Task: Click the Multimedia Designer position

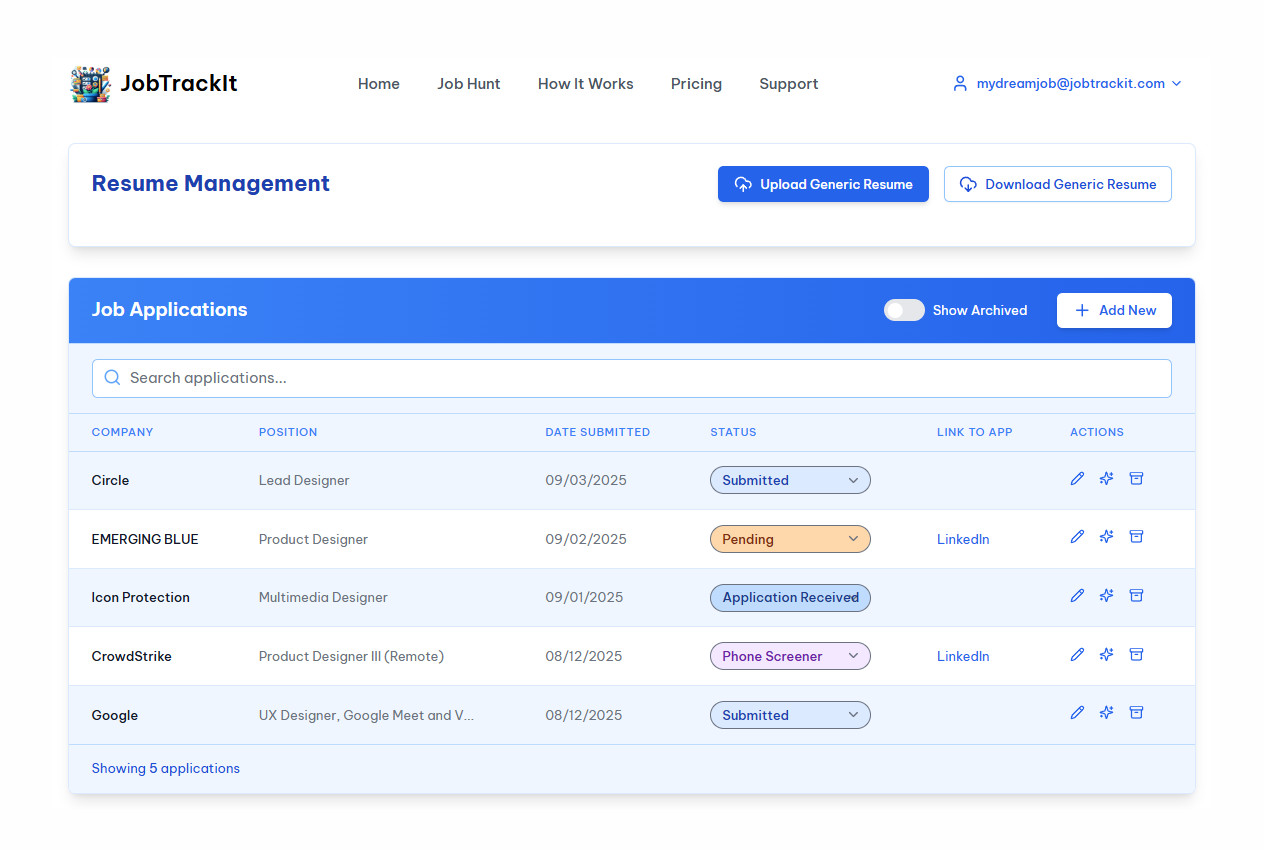Action: [323, 597]
